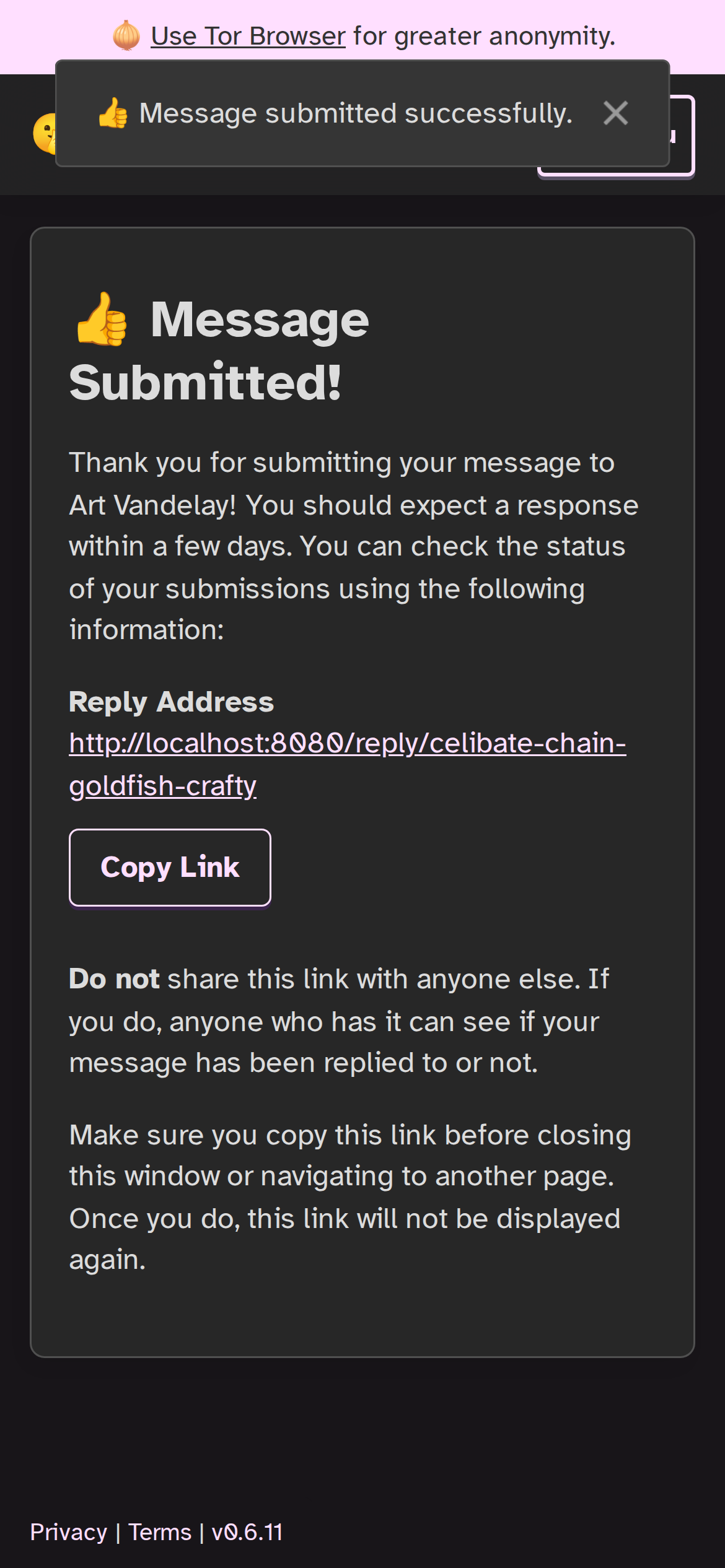Click the thumbs-up emoji in the toast notification

pos(113,113)
